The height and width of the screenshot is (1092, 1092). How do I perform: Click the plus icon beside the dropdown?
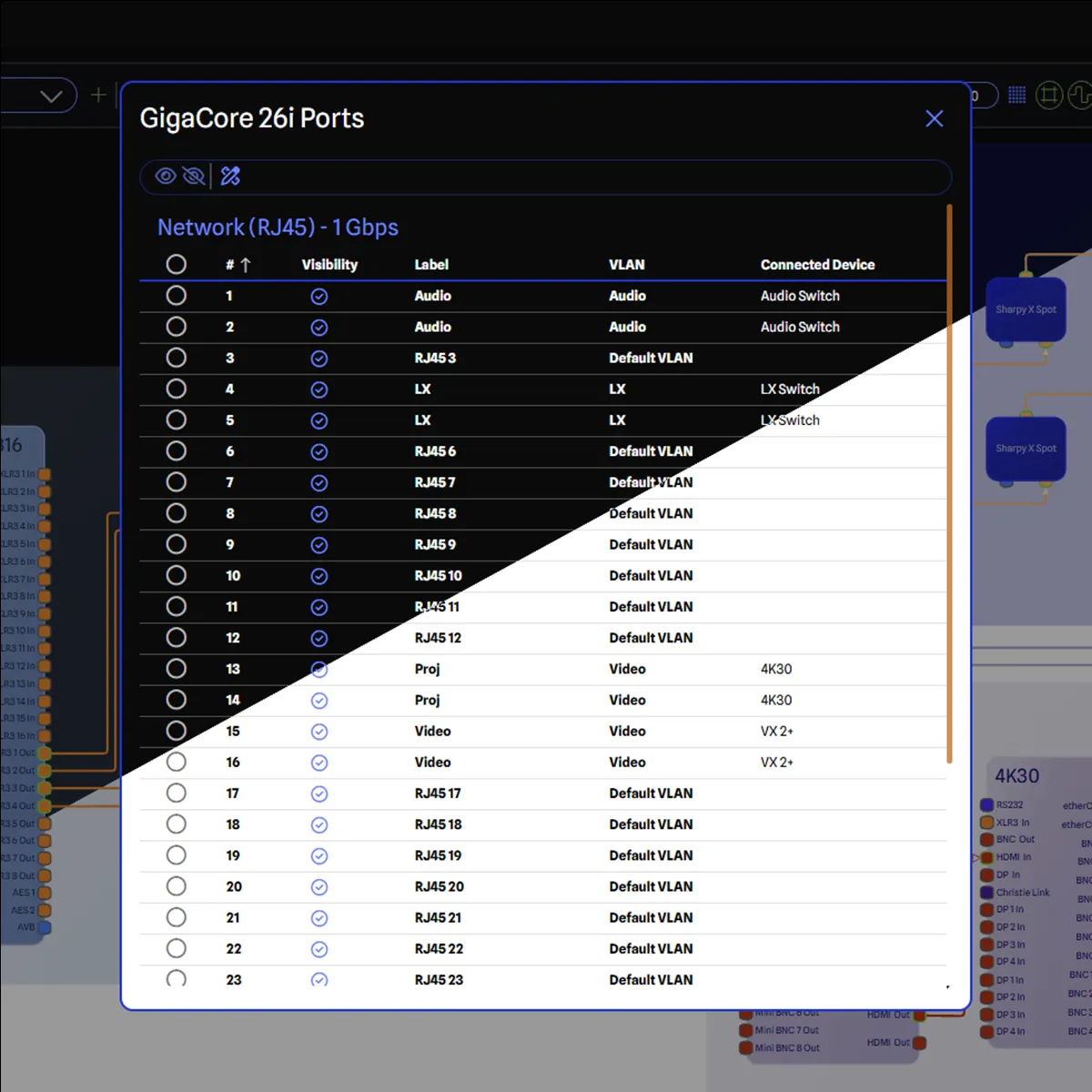click(x=98, y=96)
